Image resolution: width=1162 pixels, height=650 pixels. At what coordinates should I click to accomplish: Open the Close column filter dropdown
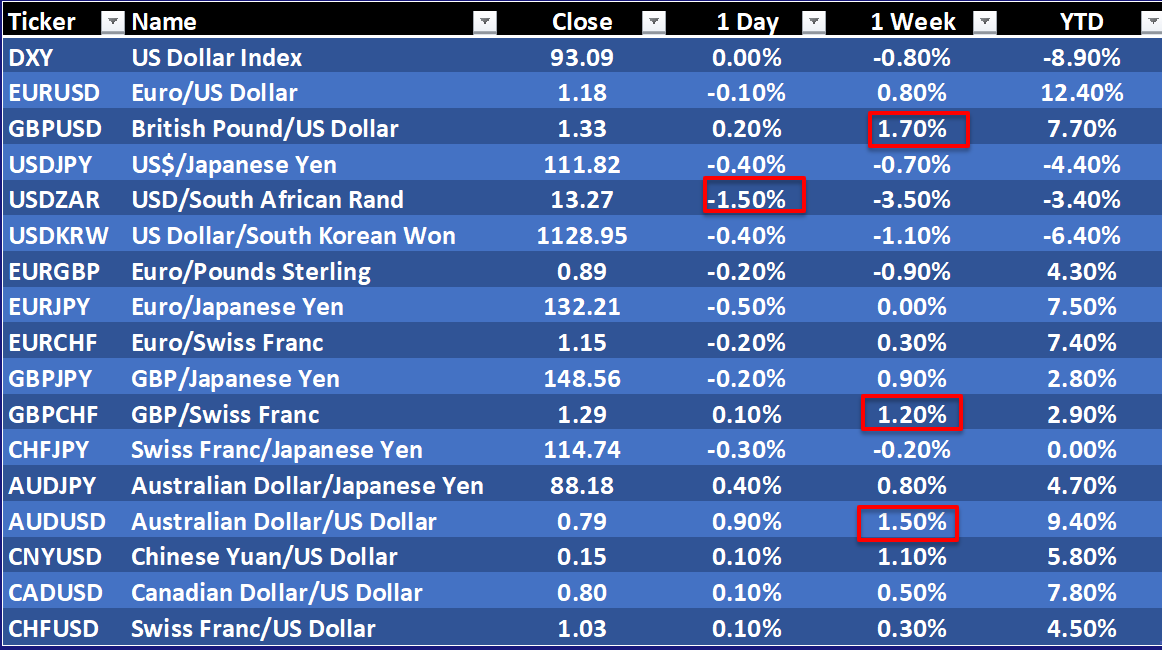click(x=653, y=22)
